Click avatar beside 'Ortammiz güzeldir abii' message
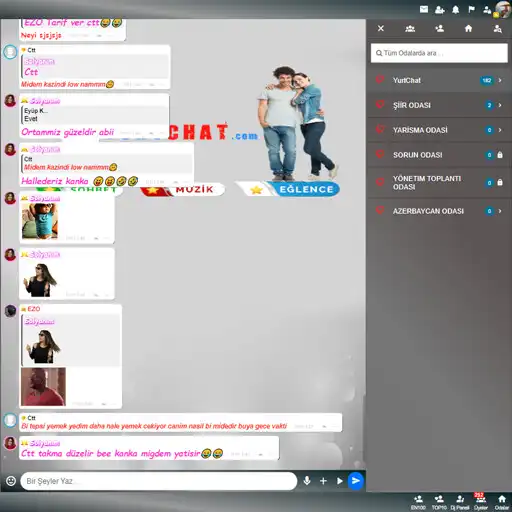Image resolution: width=512 pixels, height=512 pixels. (10, 101)
